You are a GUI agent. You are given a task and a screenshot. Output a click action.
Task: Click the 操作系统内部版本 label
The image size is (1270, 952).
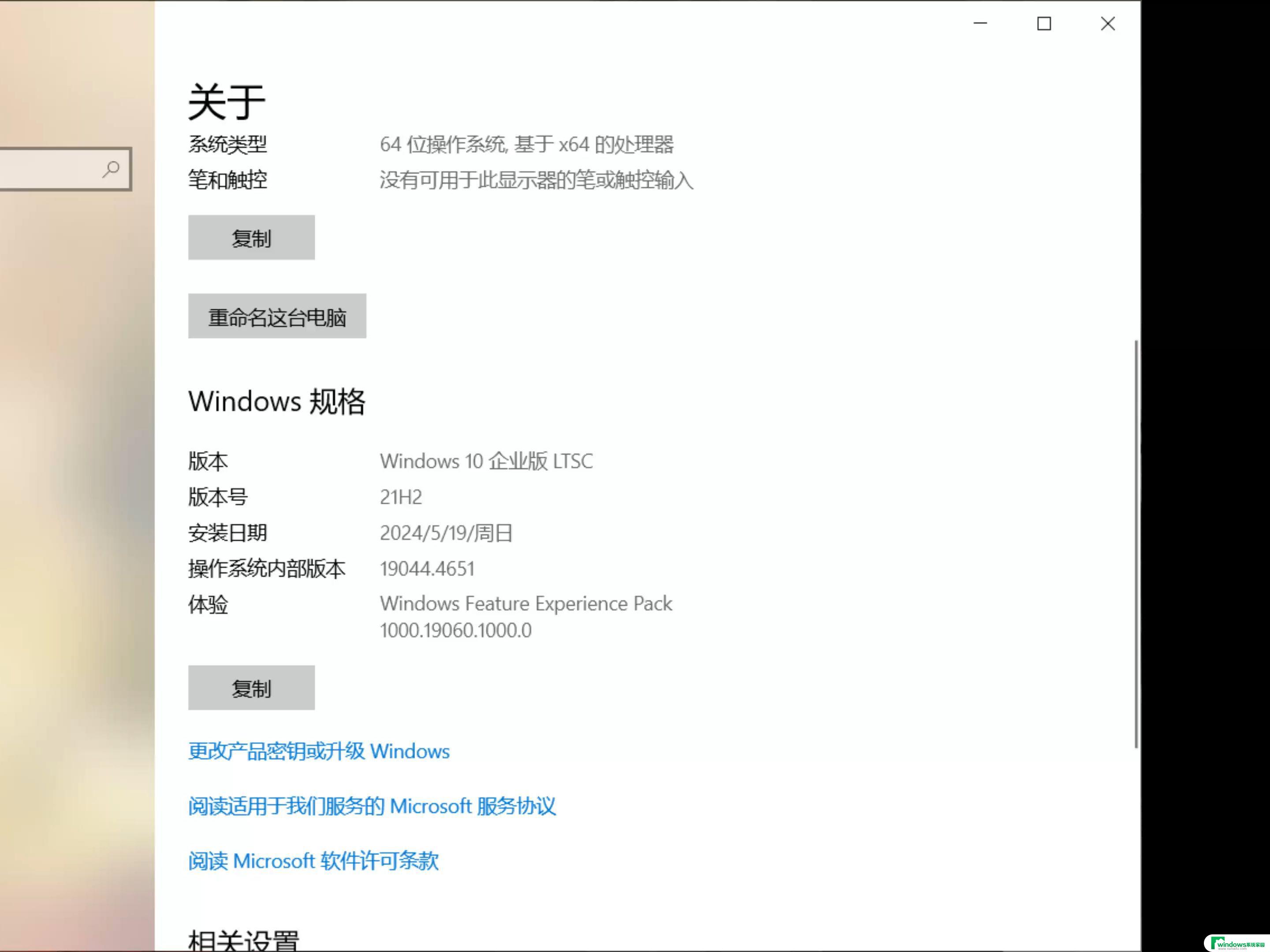click(x=267, y=569)
